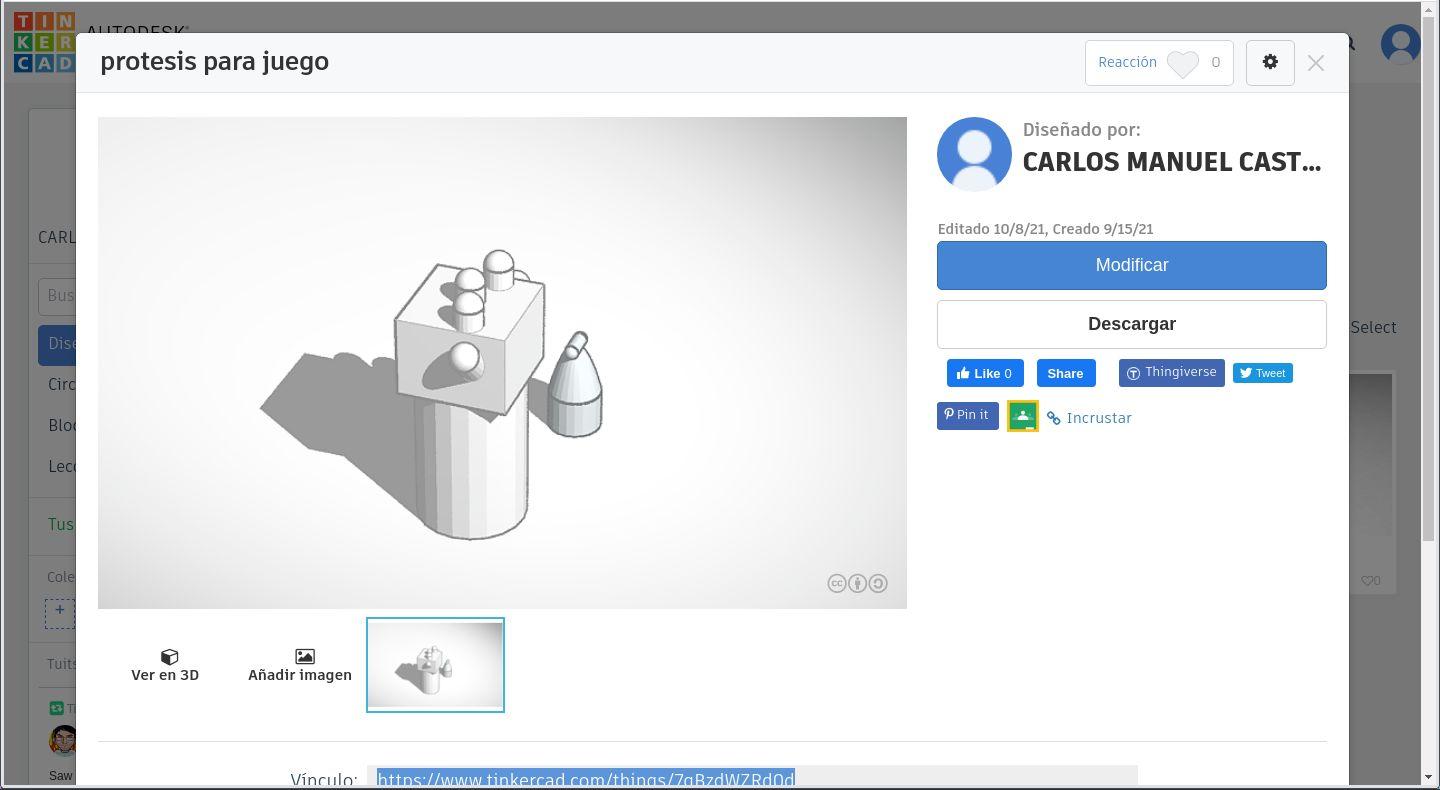Select the design preview thumbnail

coord(435,665)
